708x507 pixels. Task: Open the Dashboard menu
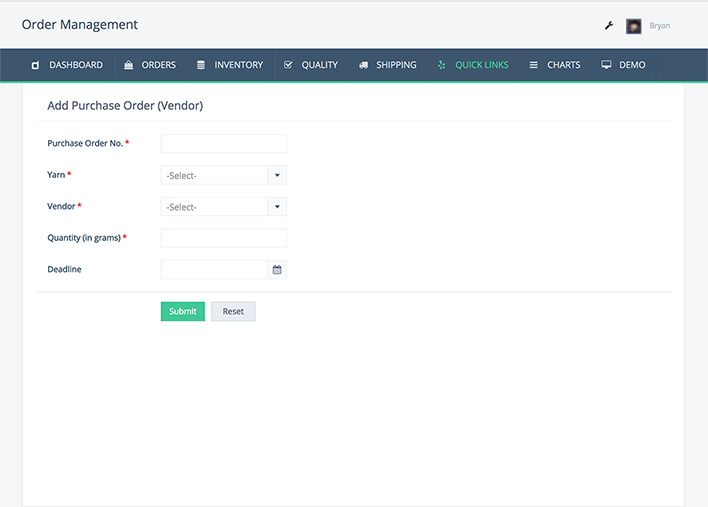point(67,65)
